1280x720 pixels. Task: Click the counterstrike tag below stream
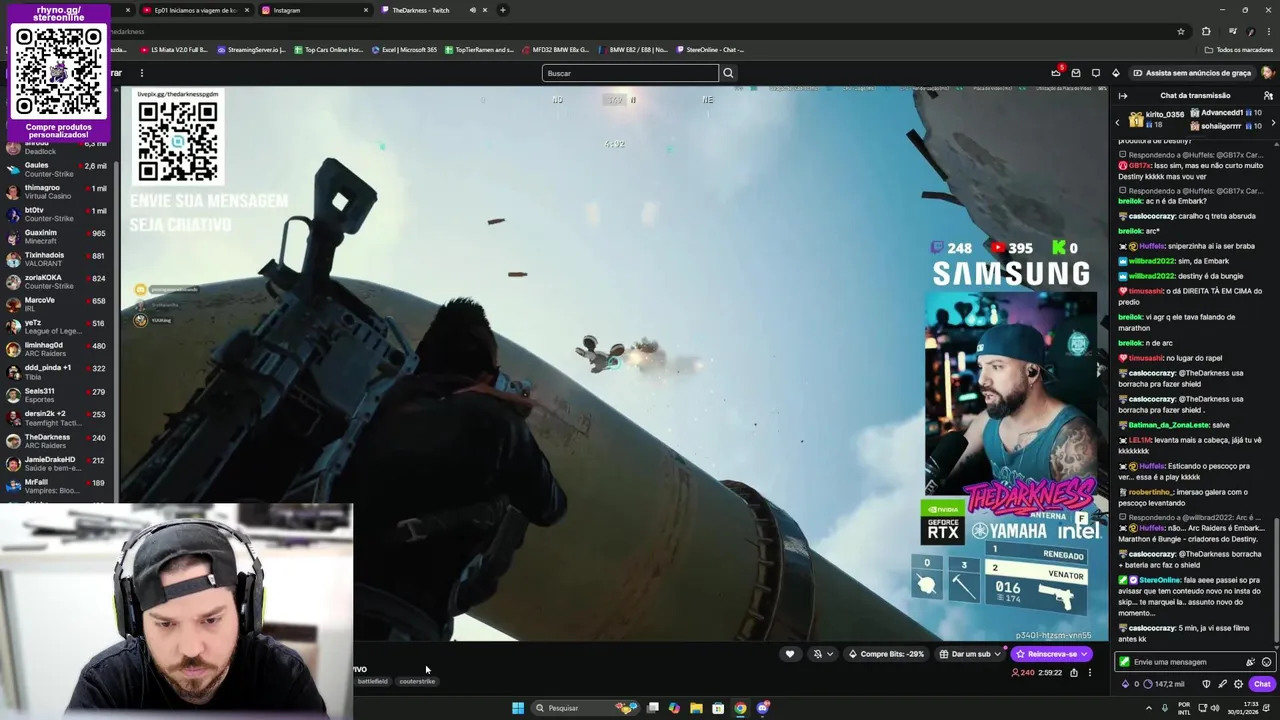[417, 681]
